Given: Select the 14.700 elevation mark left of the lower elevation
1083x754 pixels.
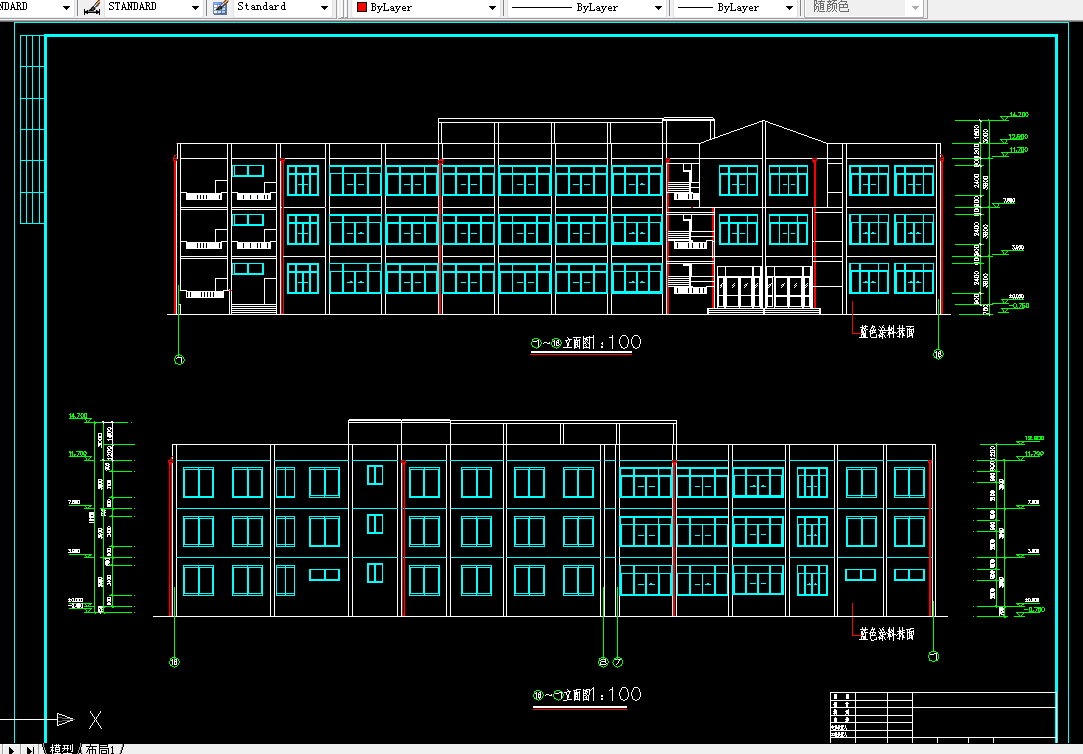Looking at the screenshot, I should 78,416.
